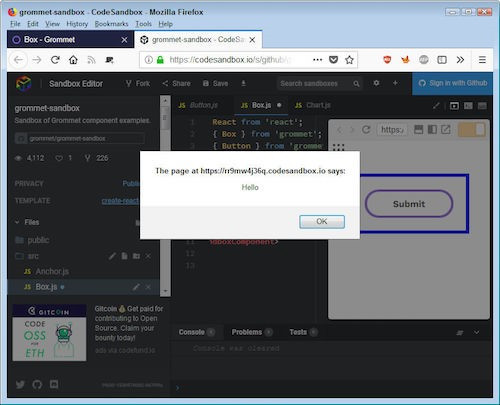
Task: Click the CodeSandbox logo
Action: pyautogui.click(x=24, y=83)
